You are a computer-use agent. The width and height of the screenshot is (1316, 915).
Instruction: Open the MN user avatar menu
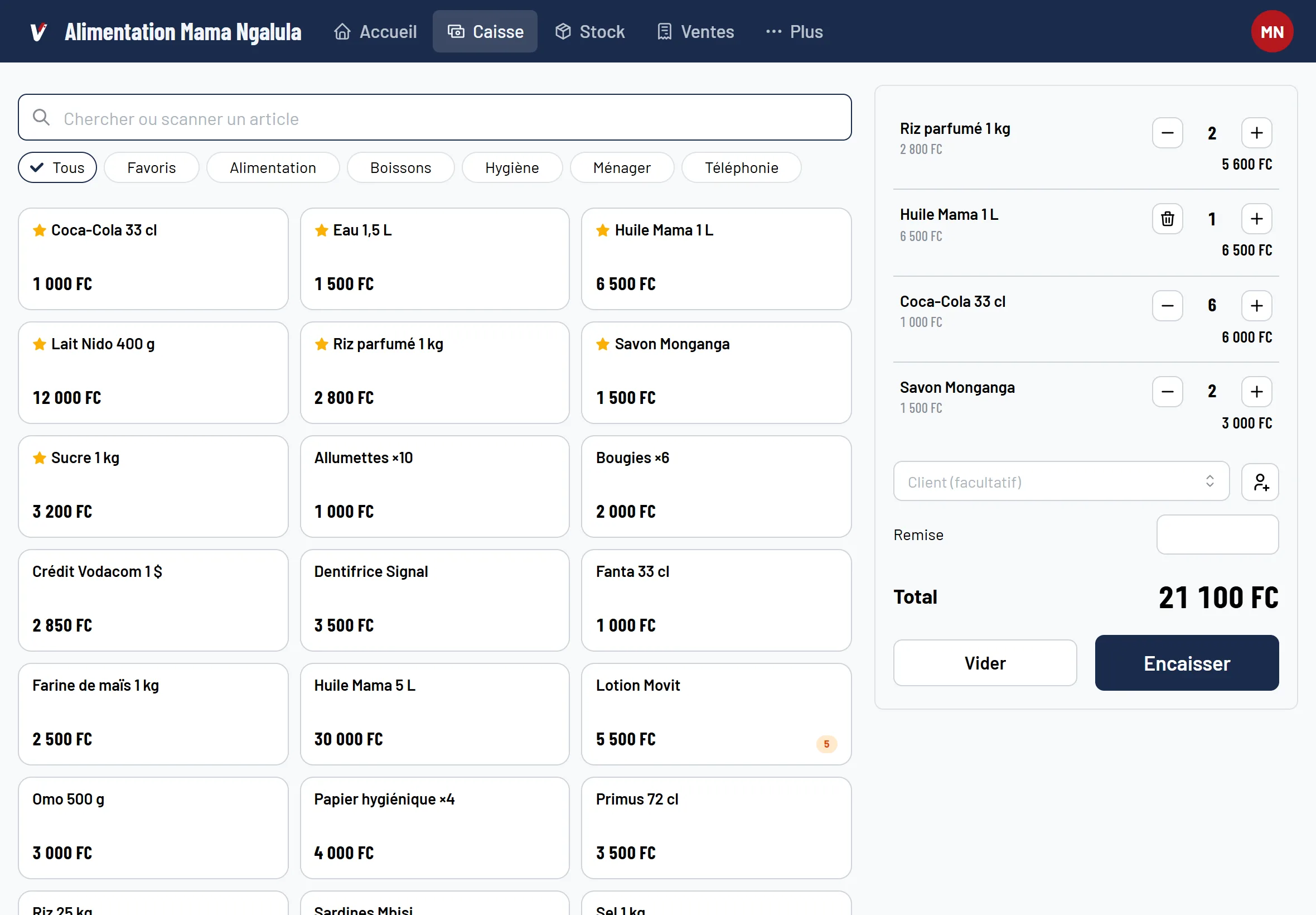point(1272,32)
